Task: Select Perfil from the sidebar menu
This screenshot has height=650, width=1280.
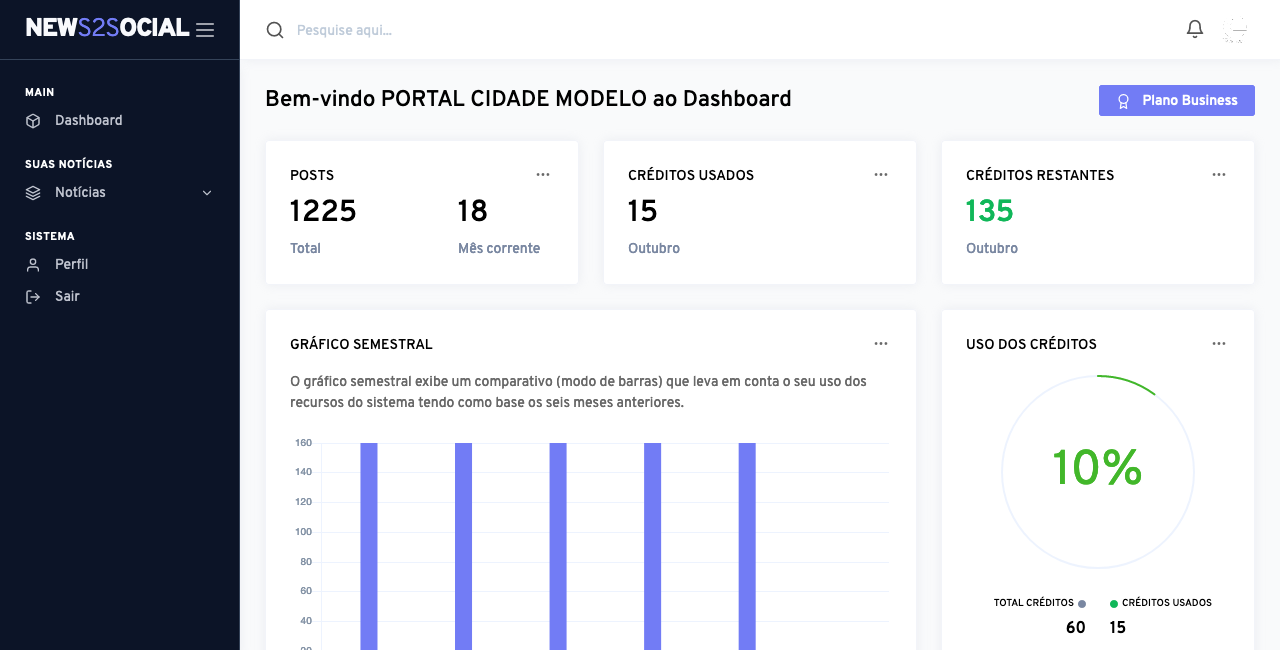Action: click(x=71, y=264)
